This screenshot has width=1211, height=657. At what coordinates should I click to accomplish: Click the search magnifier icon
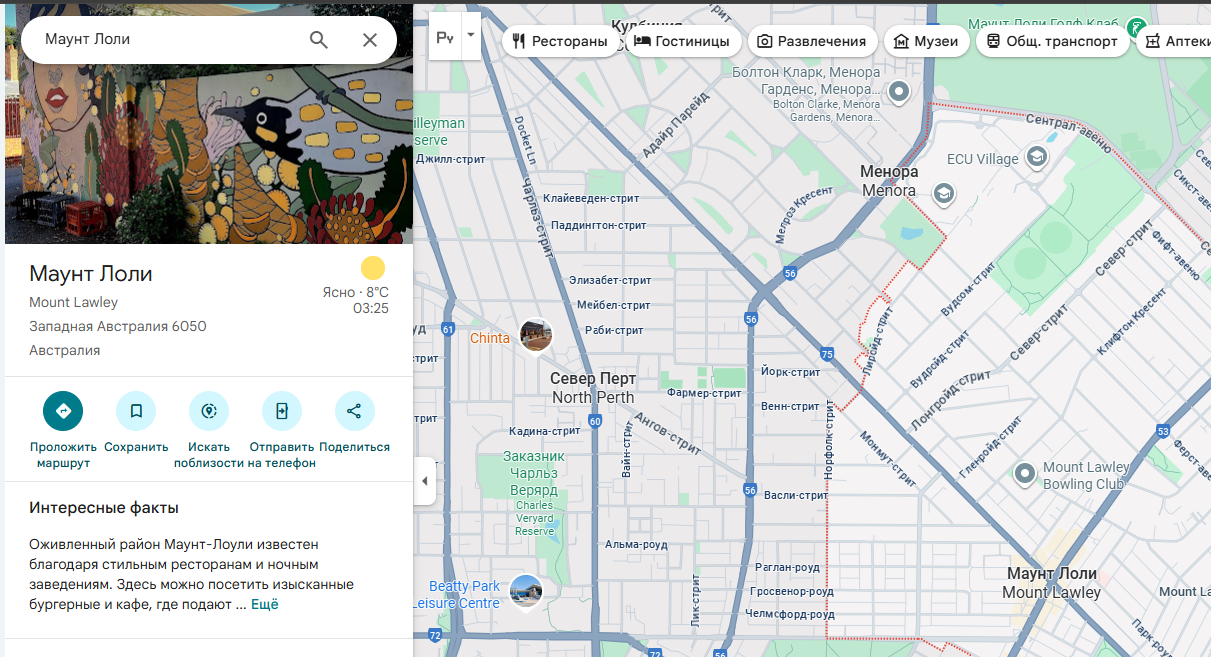point(319,40)
